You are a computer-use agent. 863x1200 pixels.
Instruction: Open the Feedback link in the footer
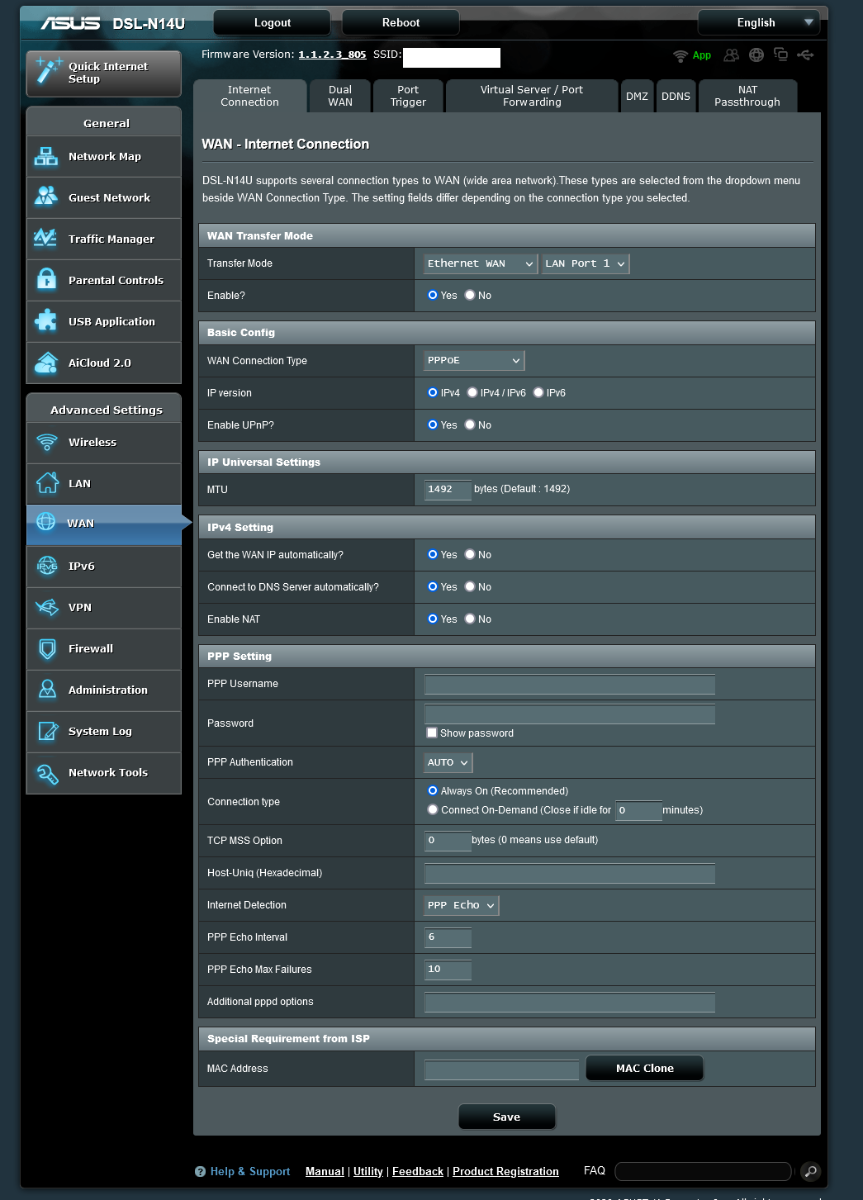point(418,1171)
